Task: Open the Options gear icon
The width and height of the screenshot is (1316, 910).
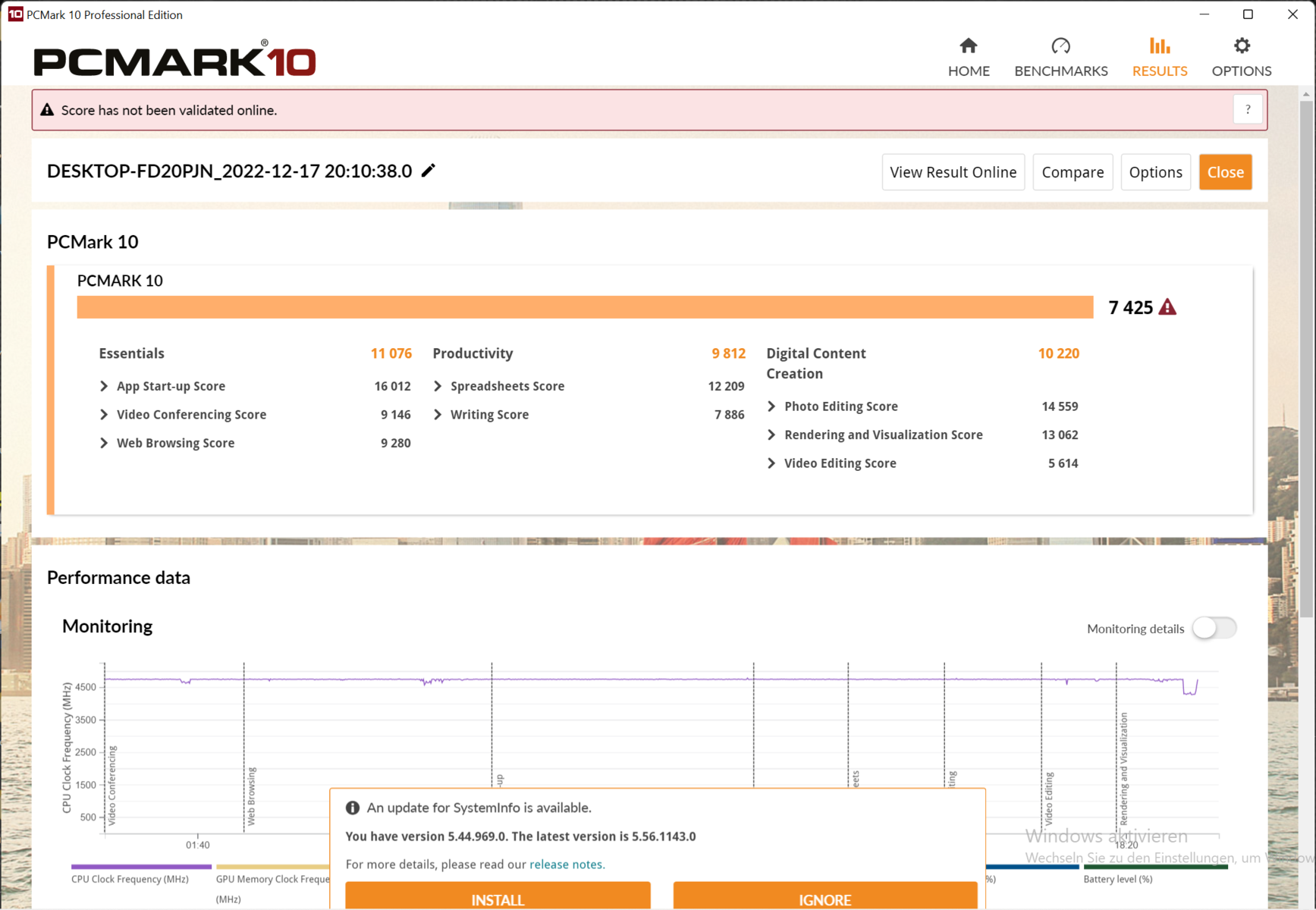Action: [x=1242, y=46]
